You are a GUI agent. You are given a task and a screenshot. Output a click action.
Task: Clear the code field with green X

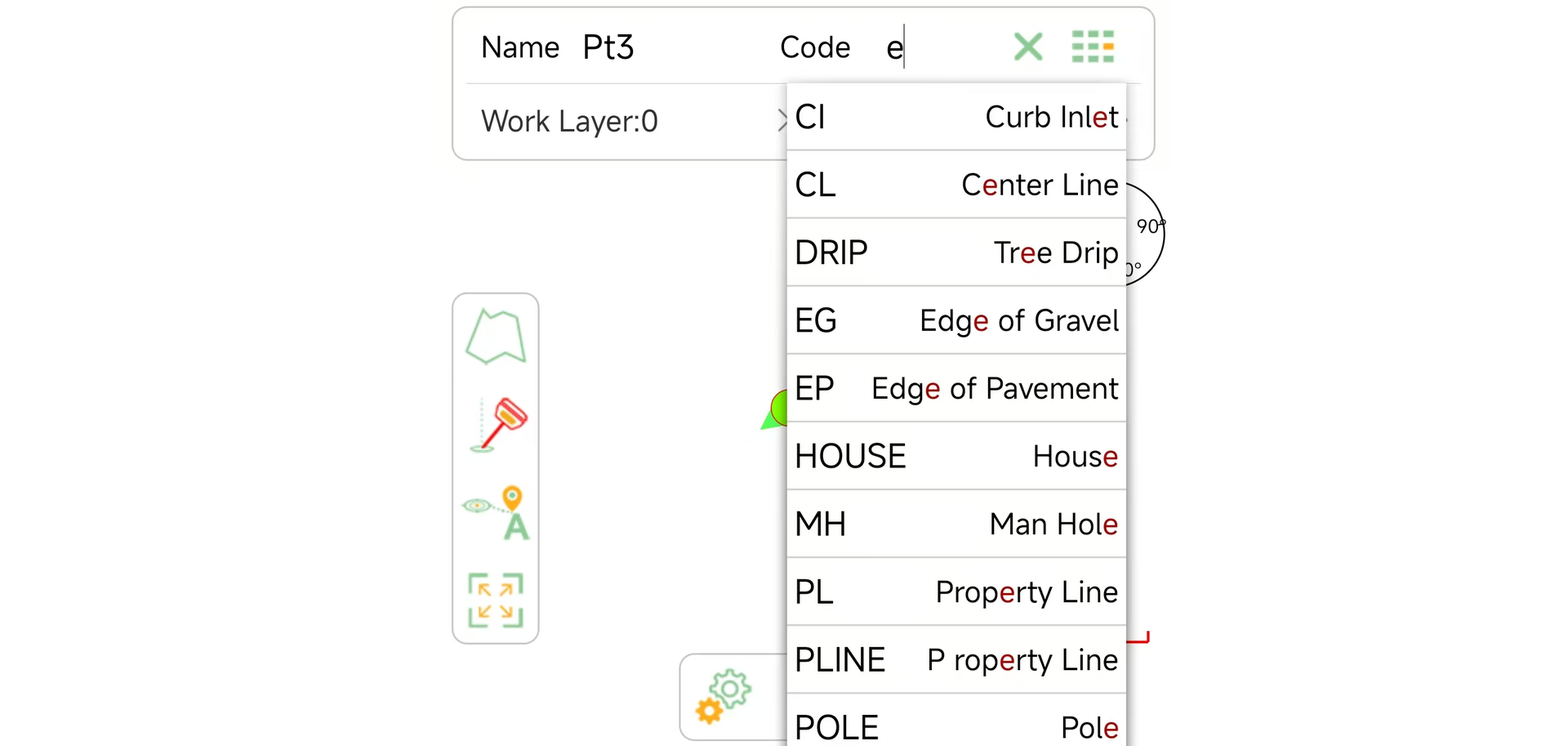(1027, 47)
